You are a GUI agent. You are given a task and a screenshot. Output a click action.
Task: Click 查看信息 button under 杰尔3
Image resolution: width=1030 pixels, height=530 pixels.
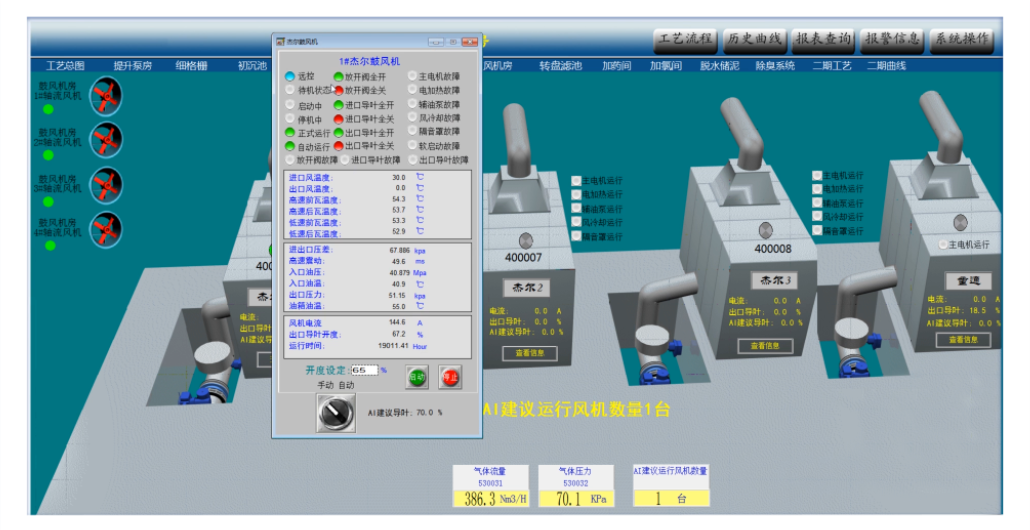click(x=765, y=345)
